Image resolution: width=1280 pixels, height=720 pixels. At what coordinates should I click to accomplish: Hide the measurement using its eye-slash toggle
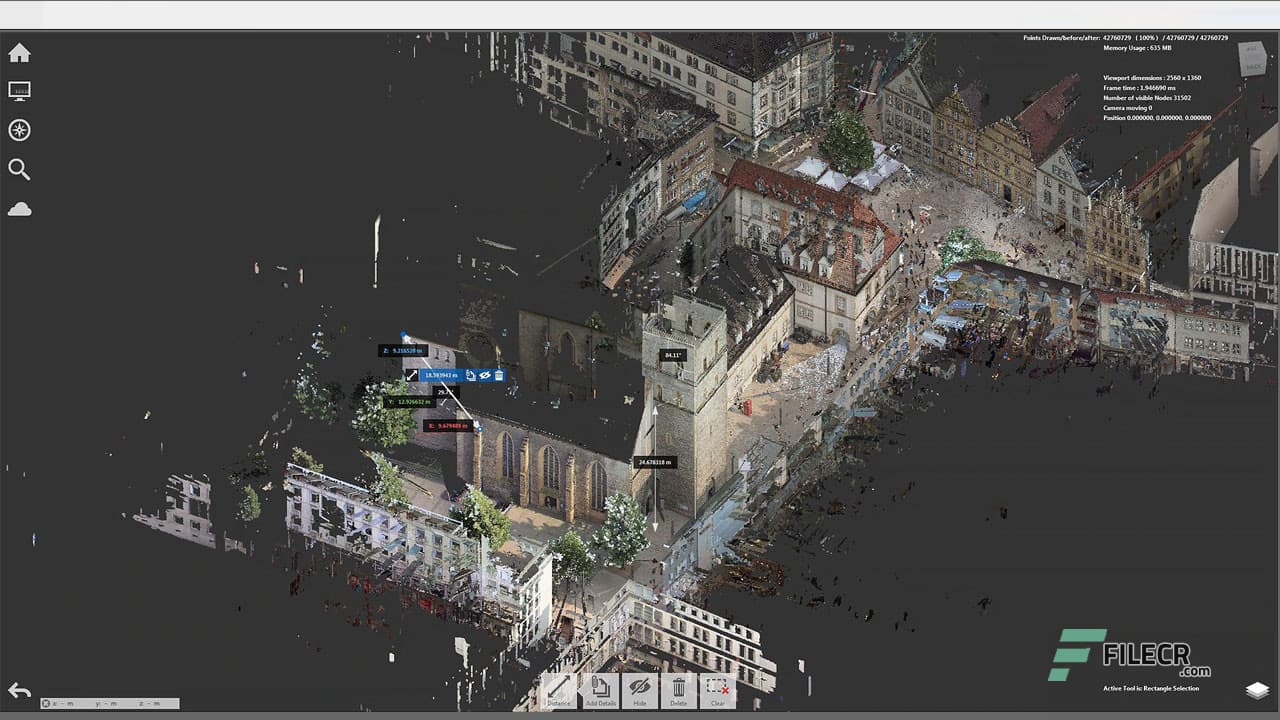484,375
